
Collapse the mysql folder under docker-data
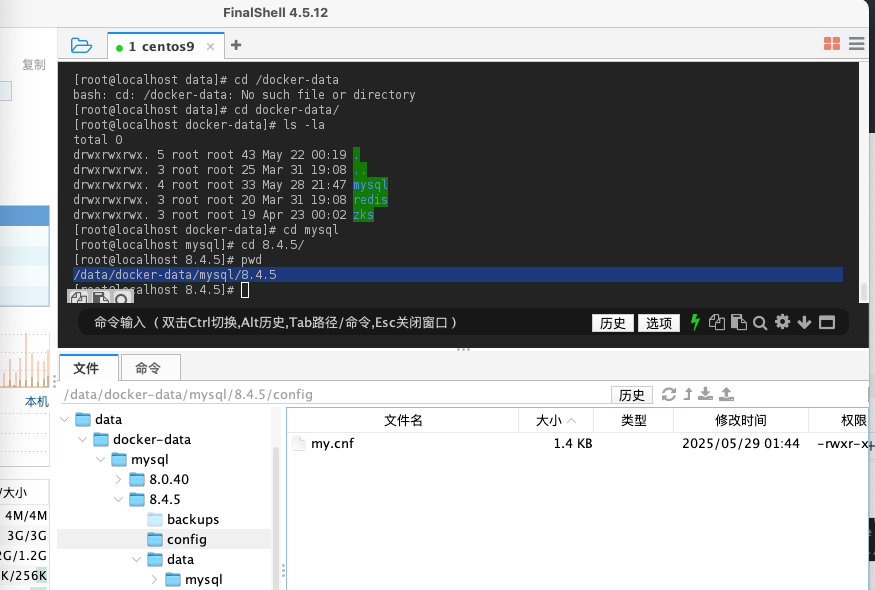pyautogui.click(x=100, y=459)
